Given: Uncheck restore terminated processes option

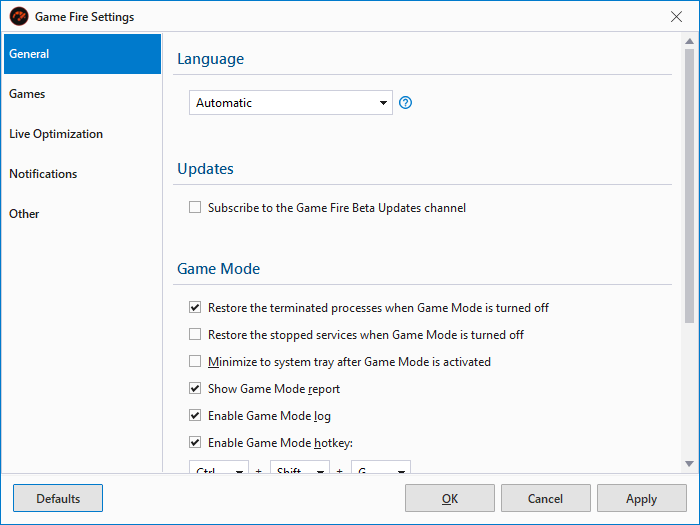Looking at the screenshot, I should point(195,307).
